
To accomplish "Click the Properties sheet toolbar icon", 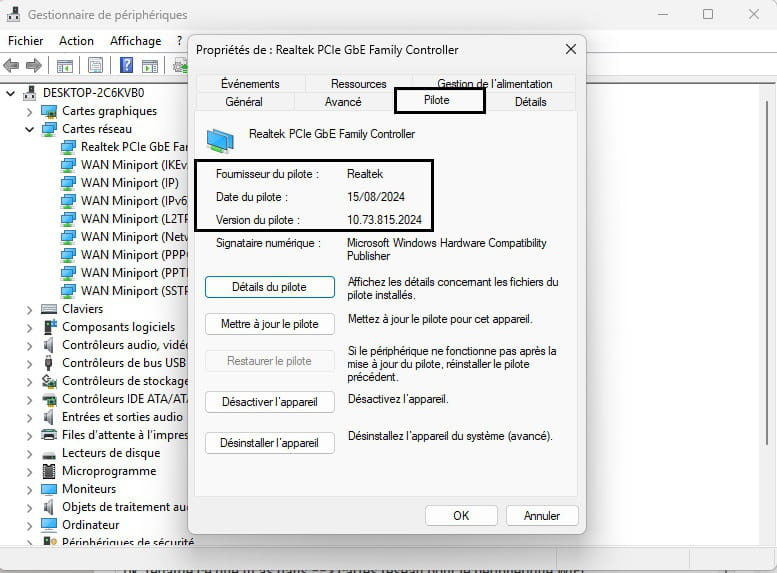I will [x=95, y=65].
